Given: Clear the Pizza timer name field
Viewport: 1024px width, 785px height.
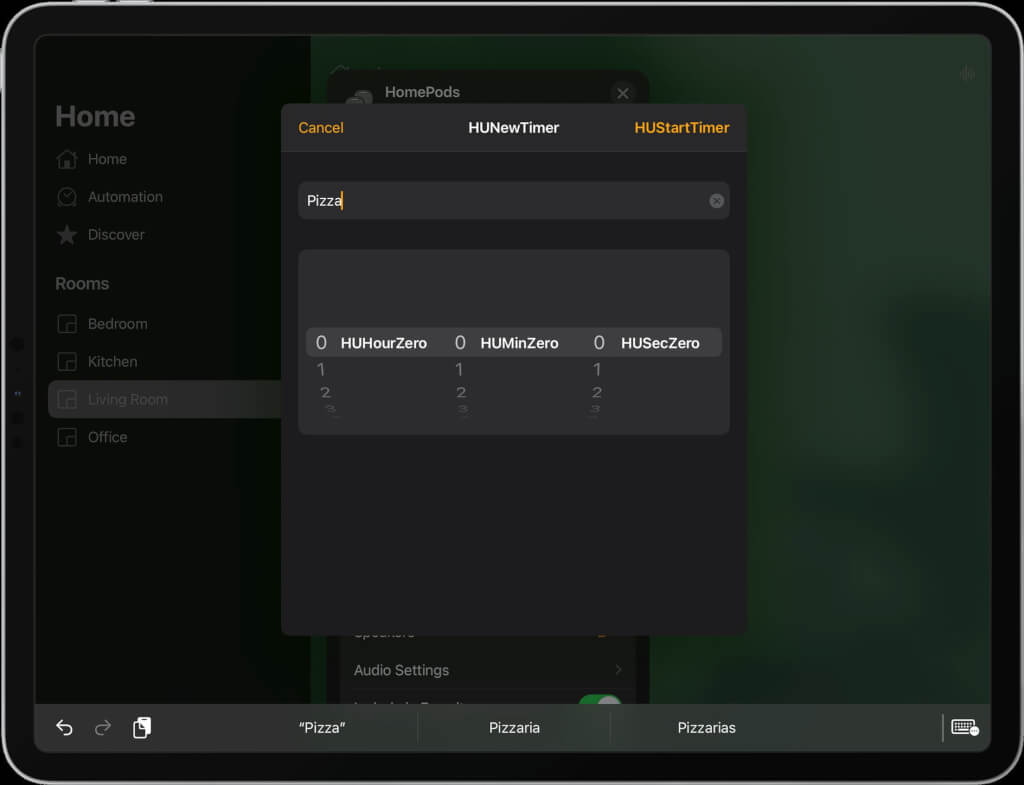Looking at the screenshot, I should (x=716, y=201).
